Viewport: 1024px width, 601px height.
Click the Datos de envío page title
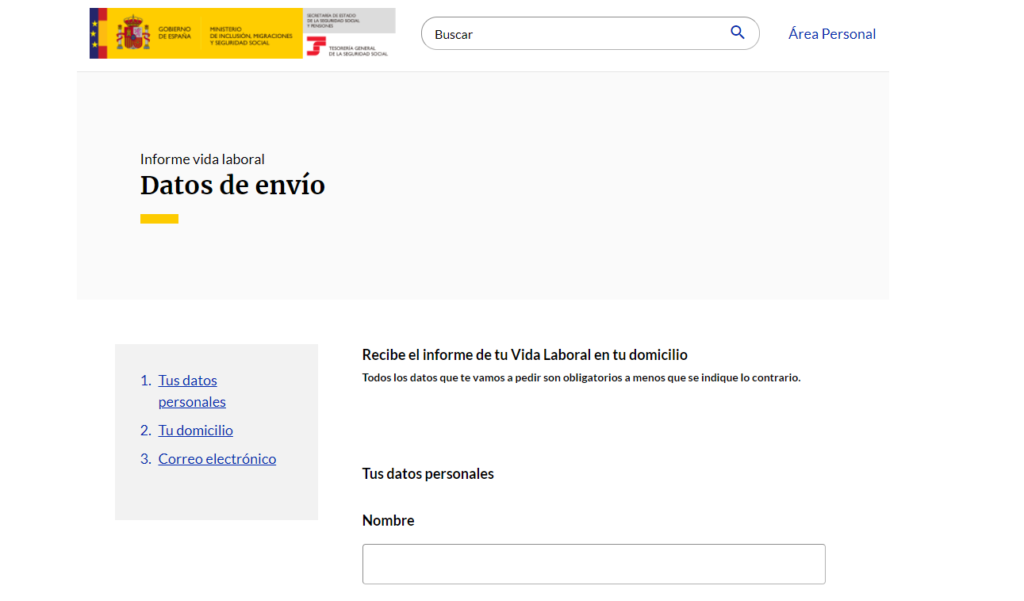(232, 186)
